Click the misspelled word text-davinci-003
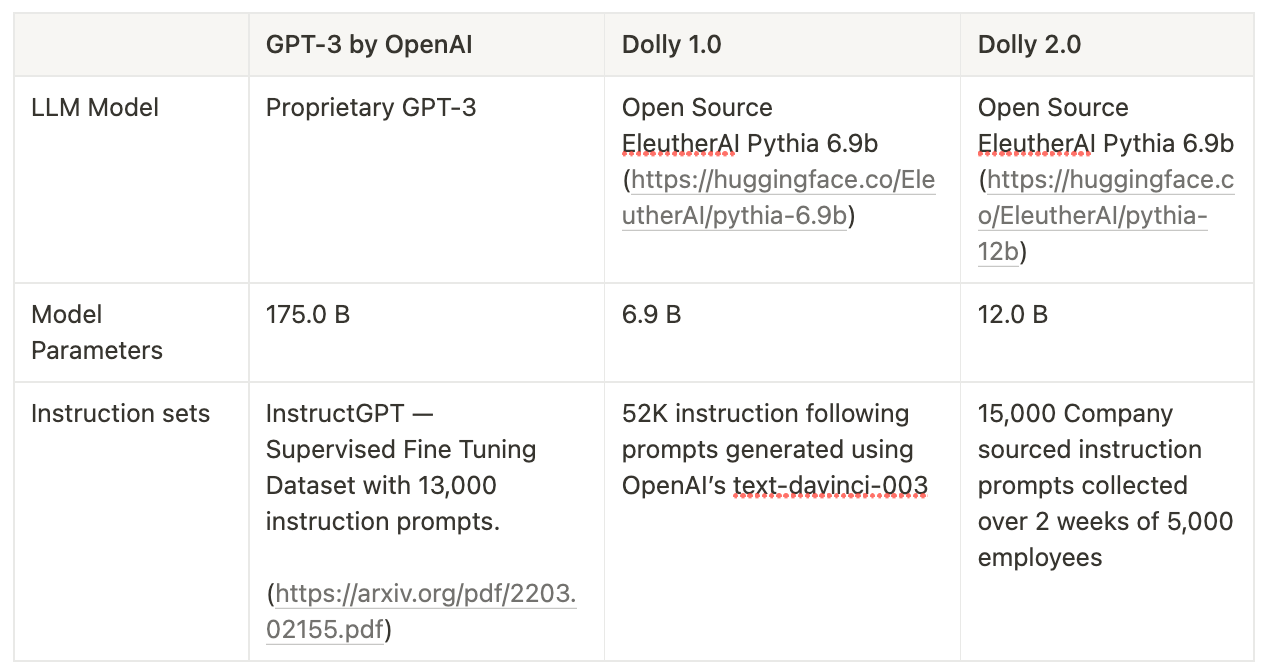 point(830,486)
